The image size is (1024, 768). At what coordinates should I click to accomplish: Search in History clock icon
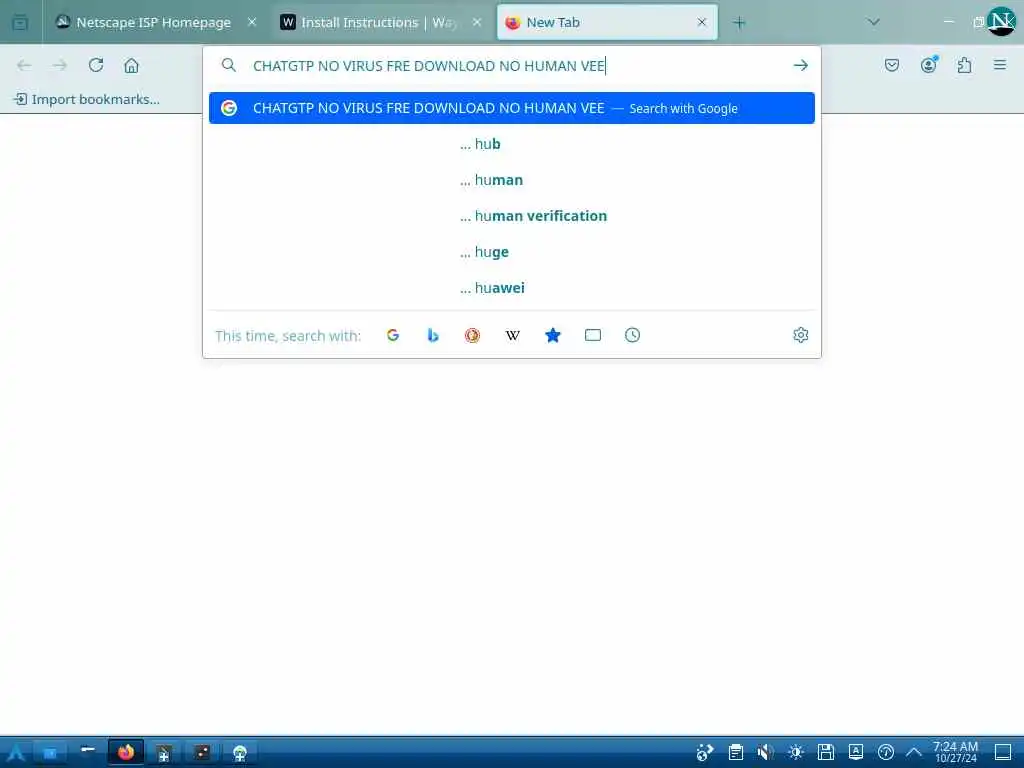click(632, 336)
